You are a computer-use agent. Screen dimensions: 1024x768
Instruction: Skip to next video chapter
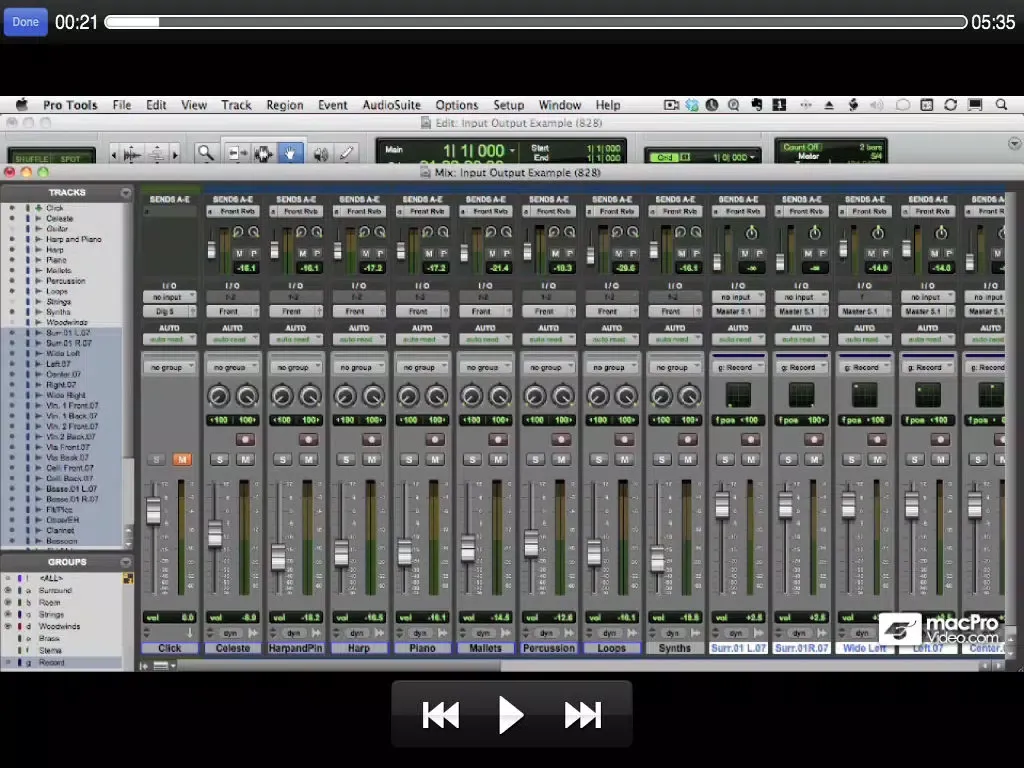(583, 714)
